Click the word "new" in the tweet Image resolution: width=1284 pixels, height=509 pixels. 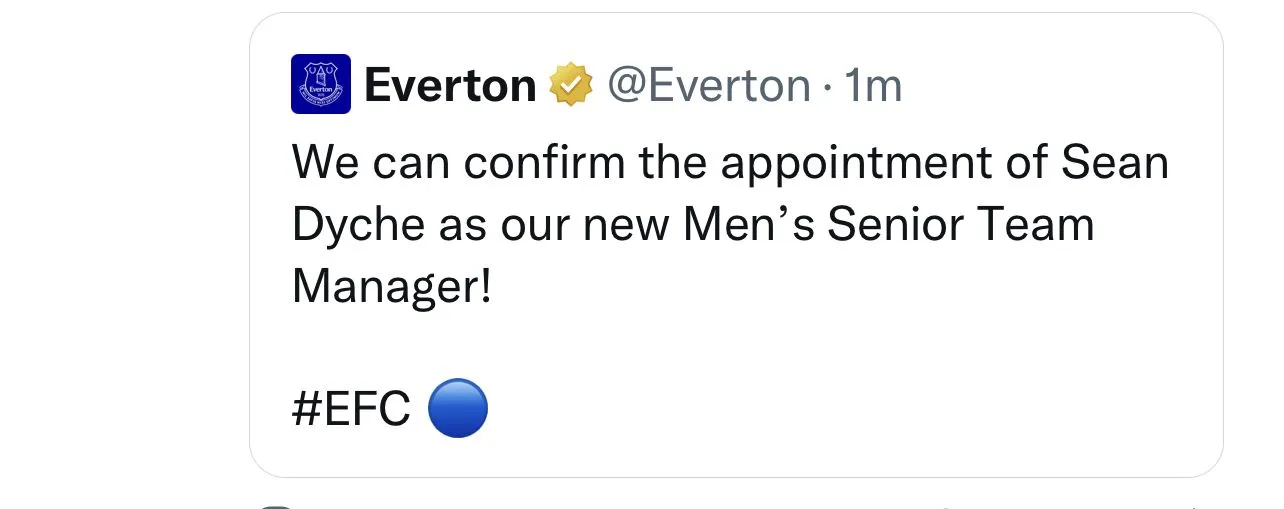point(625,226)
